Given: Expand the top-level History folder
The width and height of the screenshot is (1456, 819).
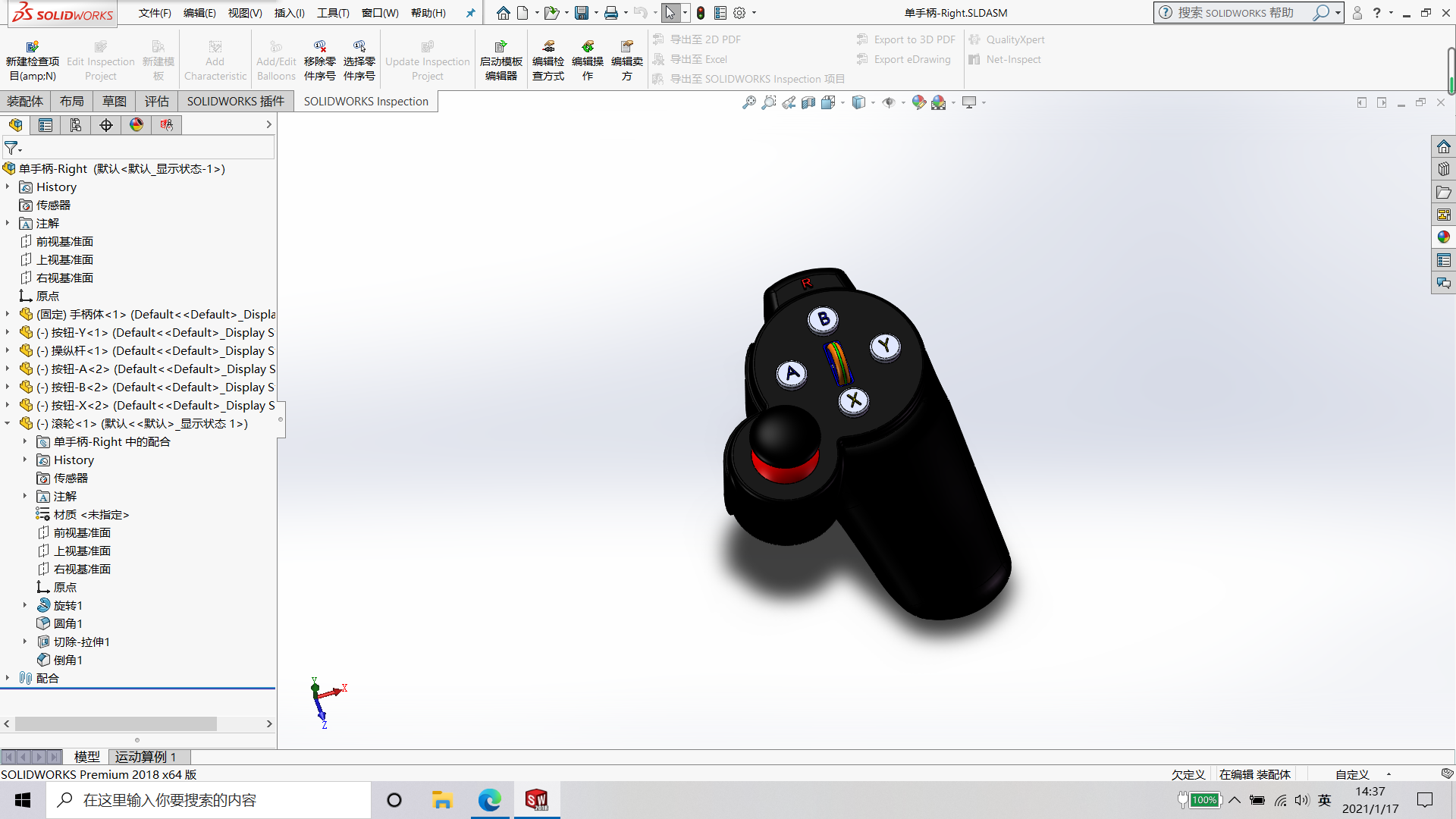Looking at the screenshot, I should tap(8, 187).
